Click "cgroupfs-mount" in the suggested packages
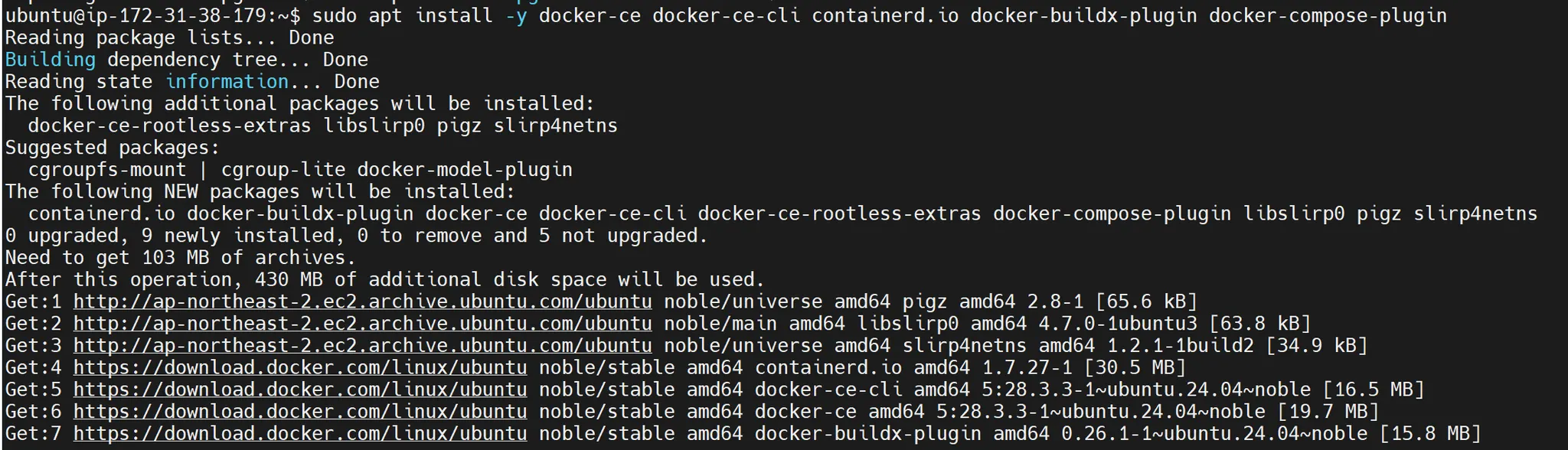This screenshot has width=1568, height=450. 107,170
